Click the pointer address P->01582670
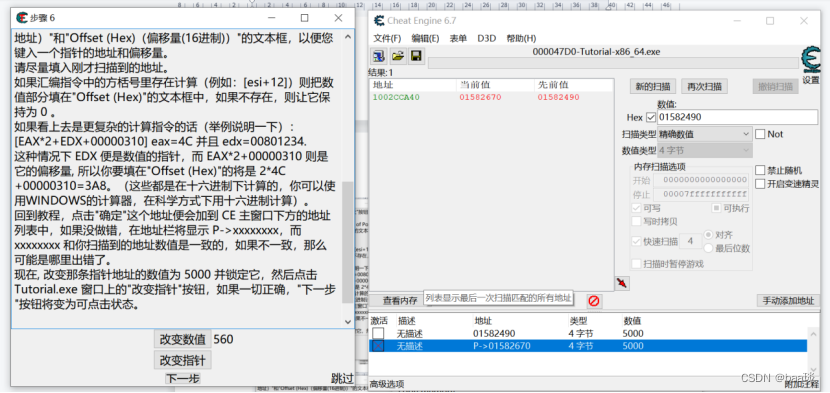Viewport: 830px width, 393px height. [501, 346]
